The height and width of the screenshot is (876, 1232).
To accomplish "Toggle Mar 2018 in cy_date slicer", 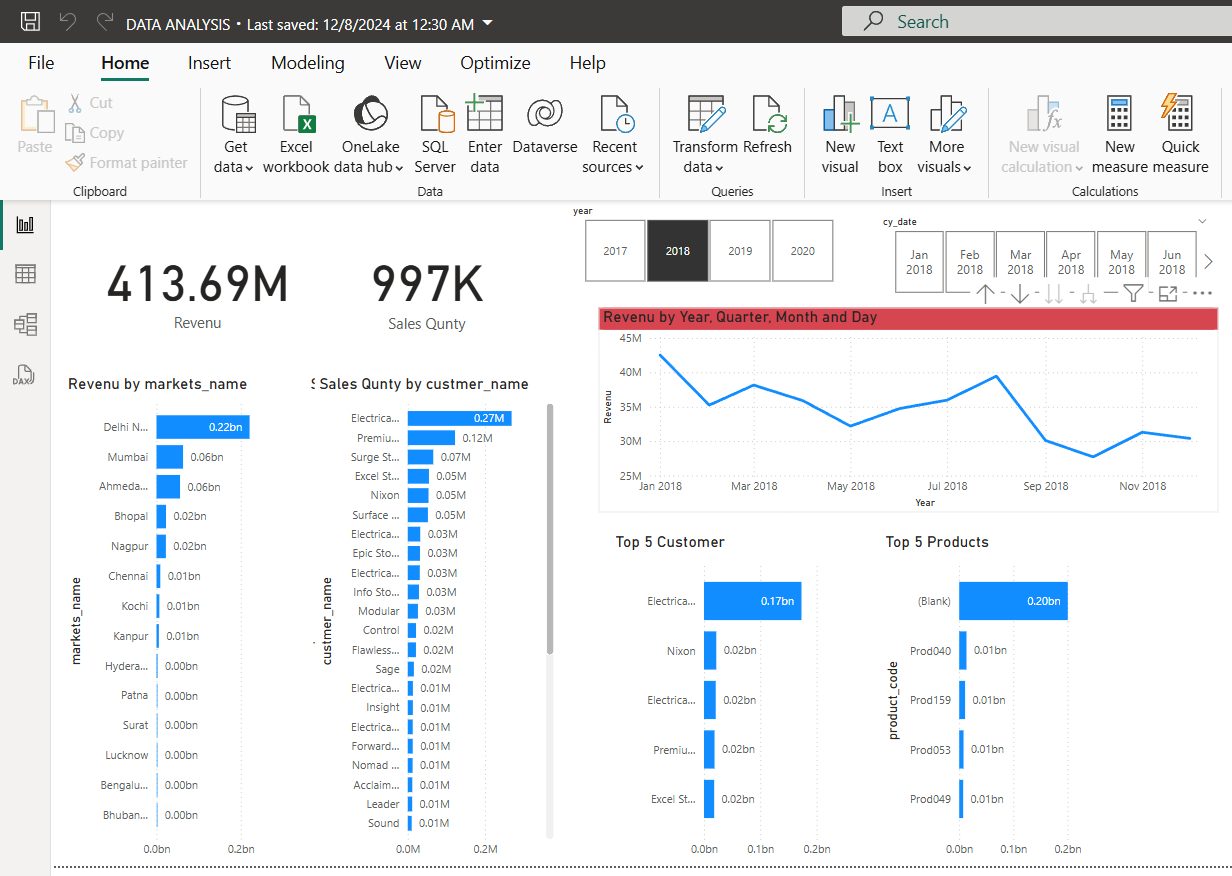I will coord(1020,262).
